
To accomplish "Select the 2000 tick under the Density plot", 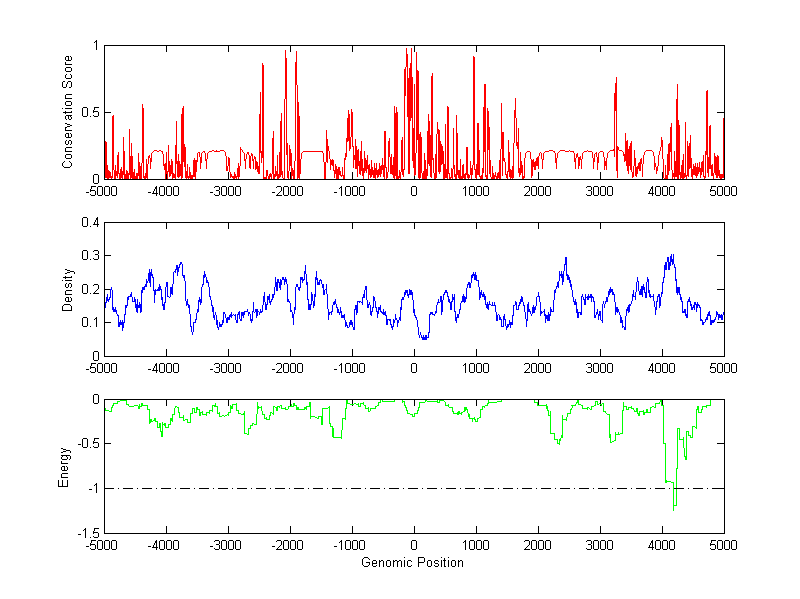I will pyautogui.click(x=538, y=368).
